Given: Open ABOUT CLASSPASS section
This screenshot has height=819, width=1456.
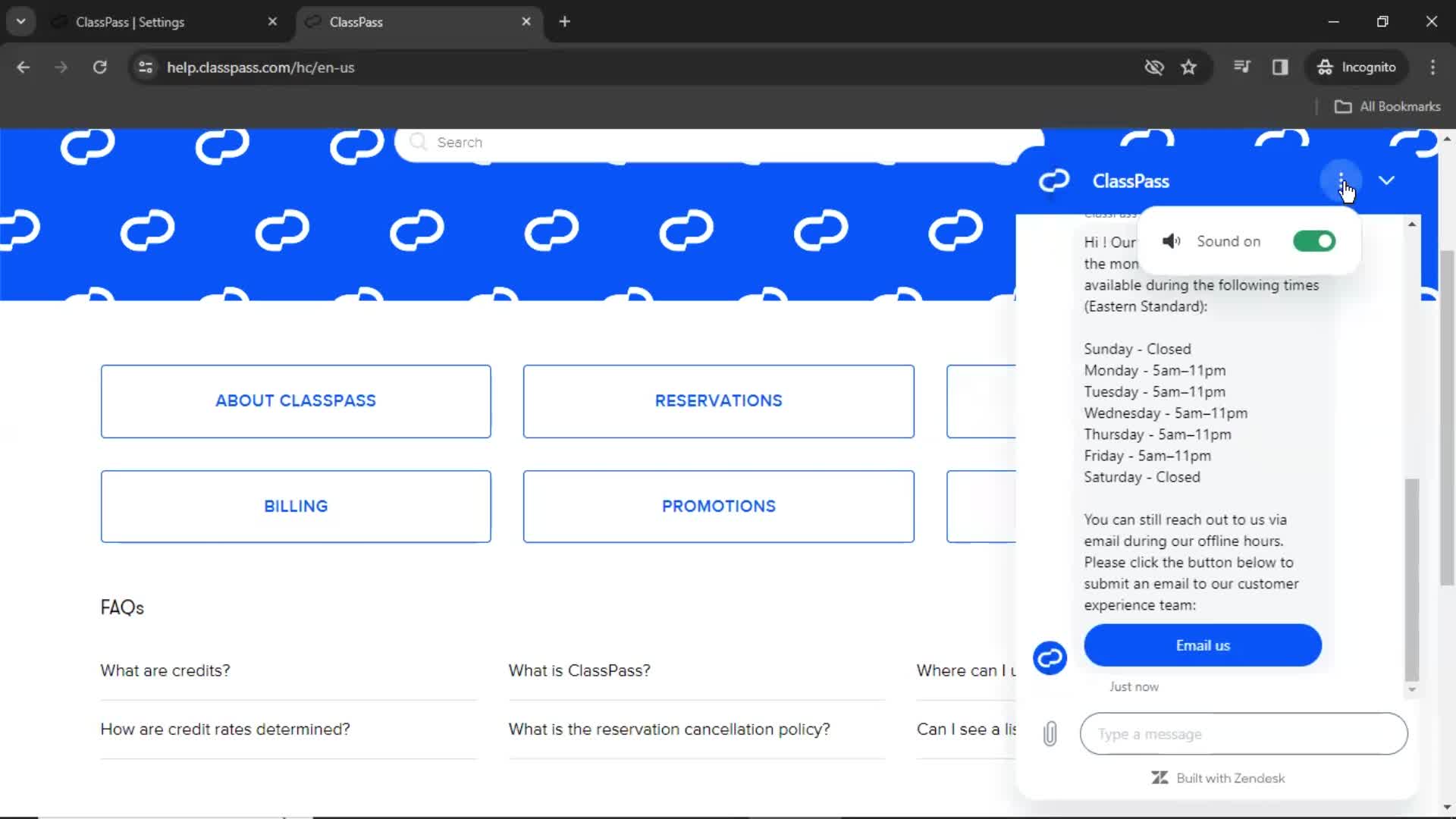Looking at the screenshot, I should coord(296,400).
